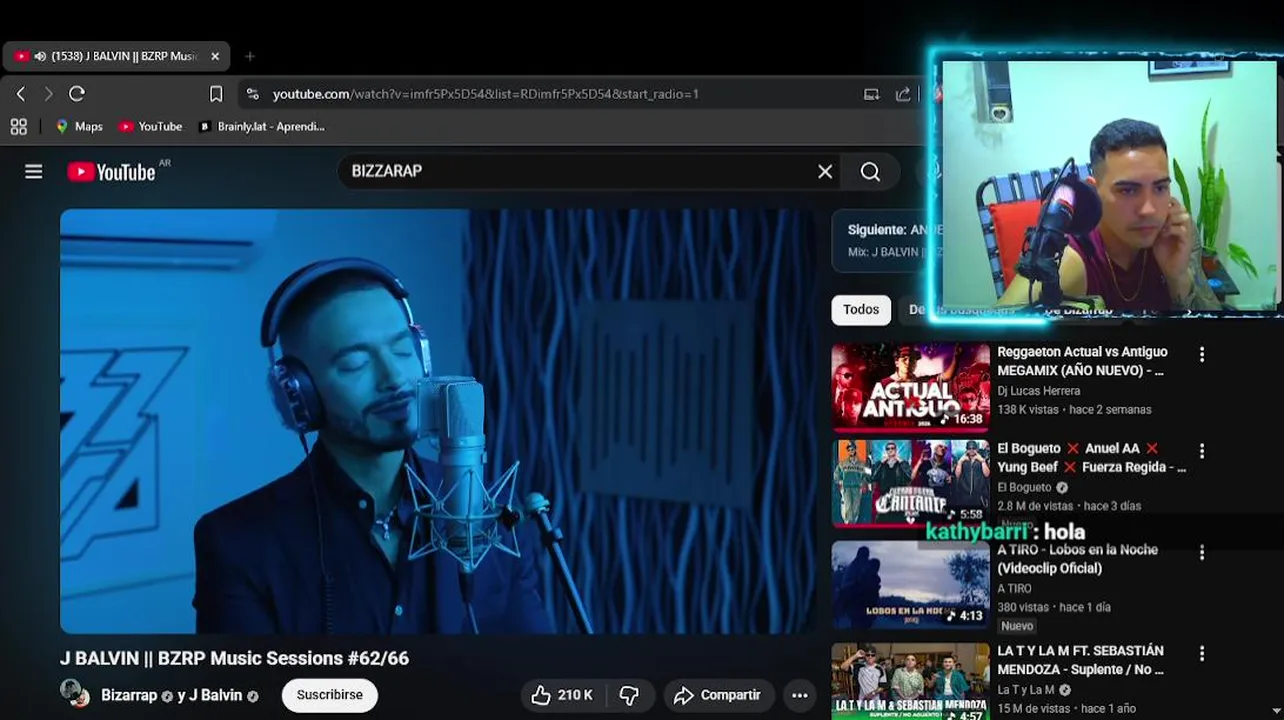The height and width of the screenshot is (720, 1284).
Task: Open YouTube bookmark
Action: (151, 126)
